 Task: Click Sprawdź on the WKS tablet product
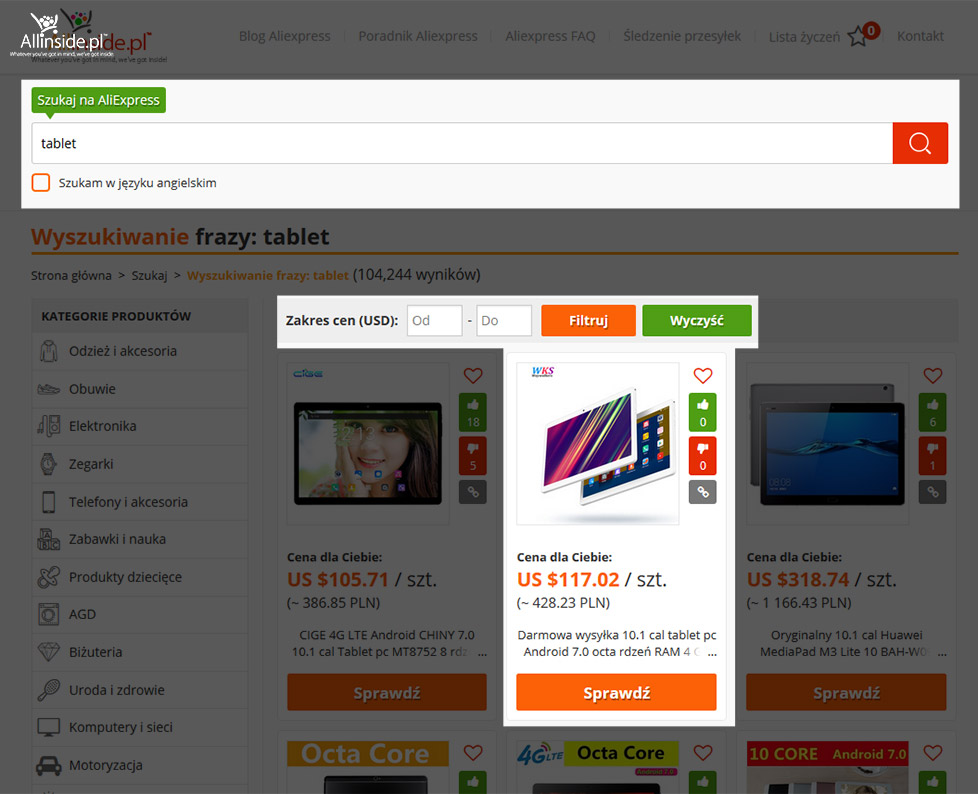pyautogui.click(x=616, y=691)
